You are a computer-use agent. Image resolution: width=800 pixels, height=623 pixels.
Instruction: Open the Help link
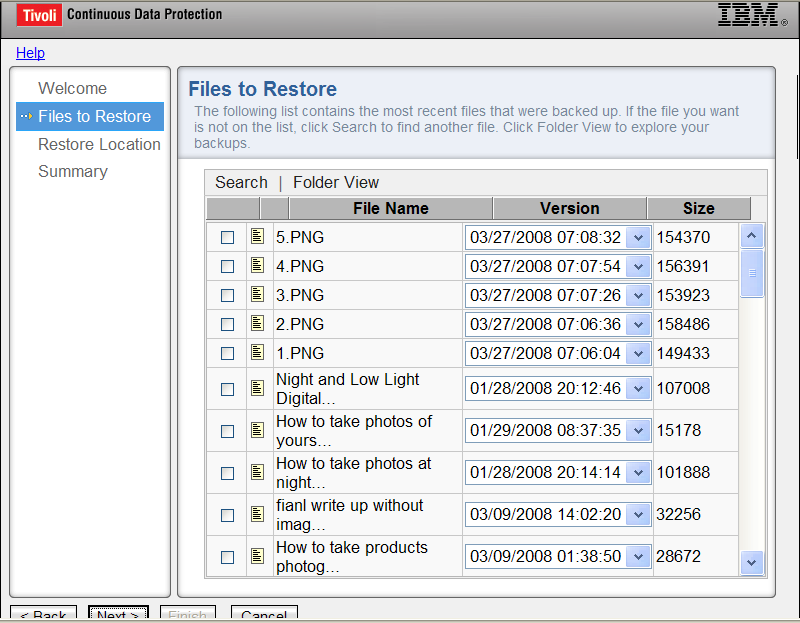[x=30, y=53]
